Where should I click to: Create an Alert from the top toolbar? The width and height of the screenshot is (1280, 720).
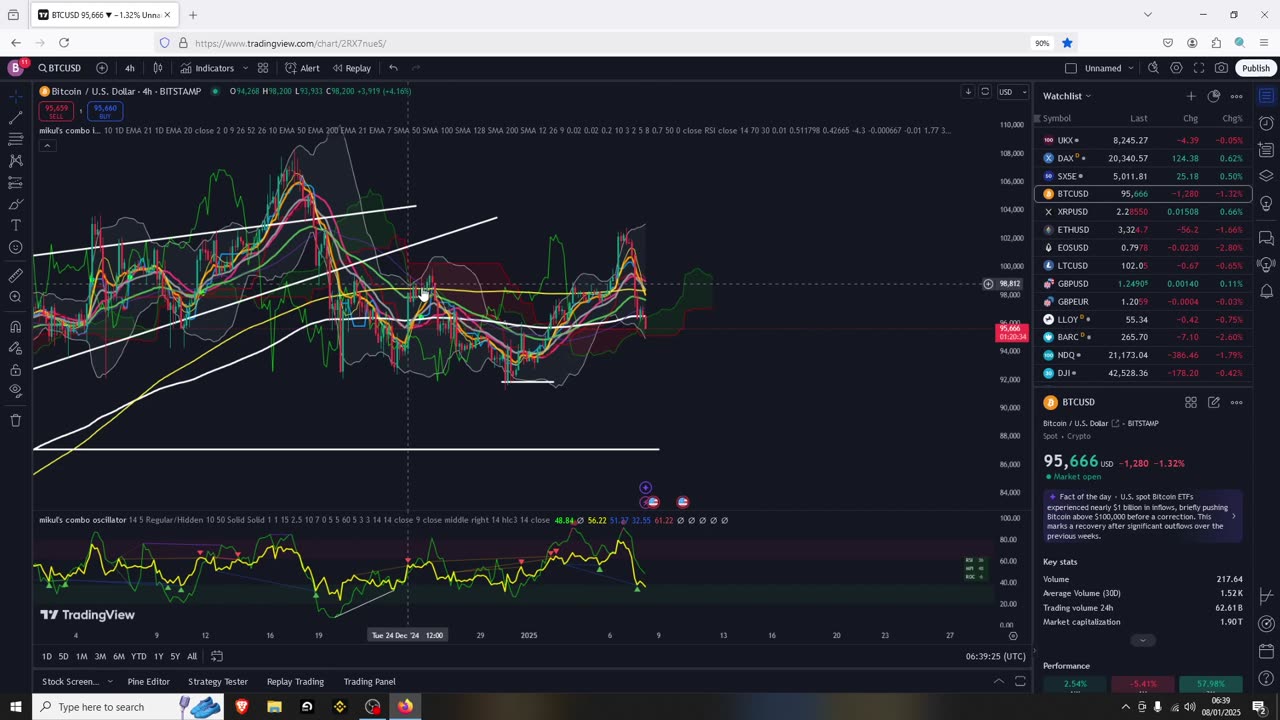click(302, 68)
